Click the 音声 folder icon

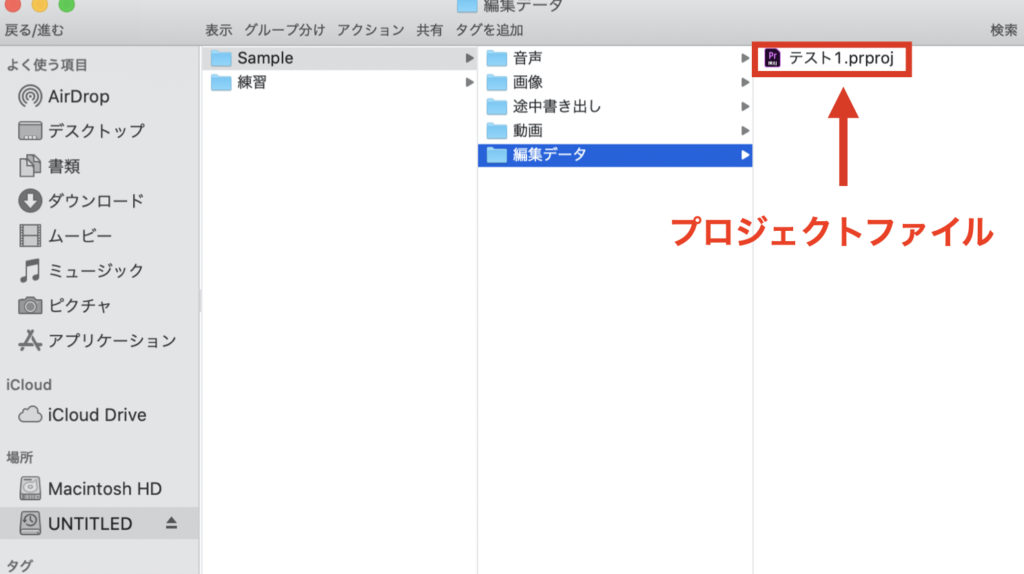click(x=496, y=58)
